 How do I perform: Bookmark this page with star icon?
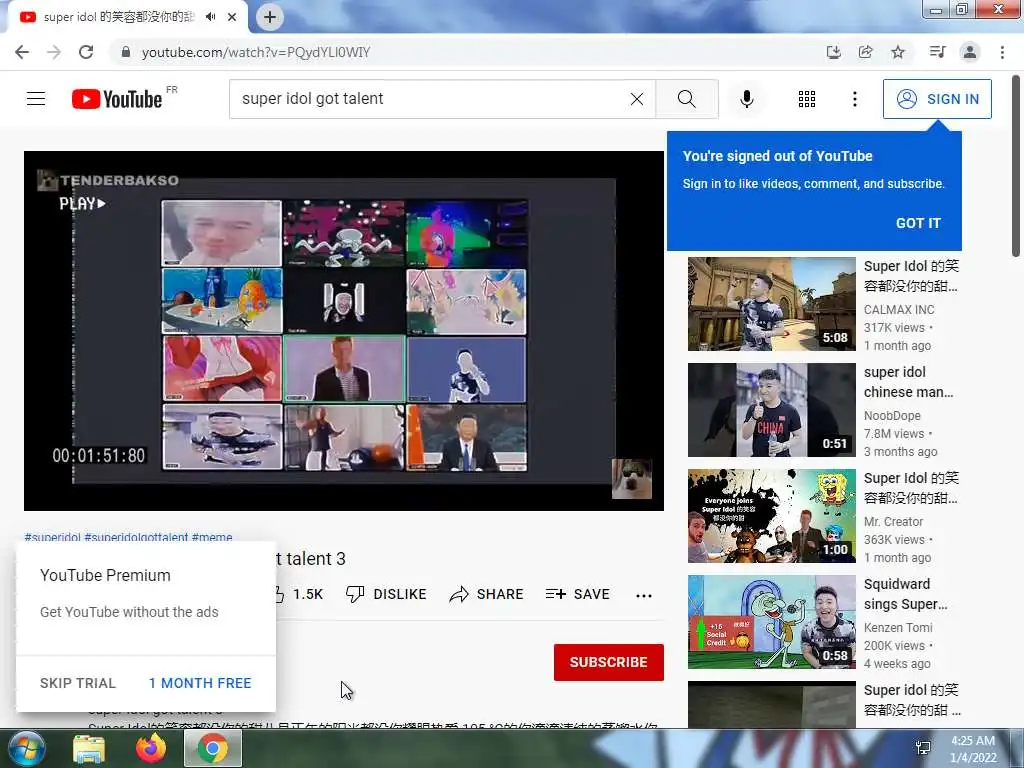[x=898, y=52]
